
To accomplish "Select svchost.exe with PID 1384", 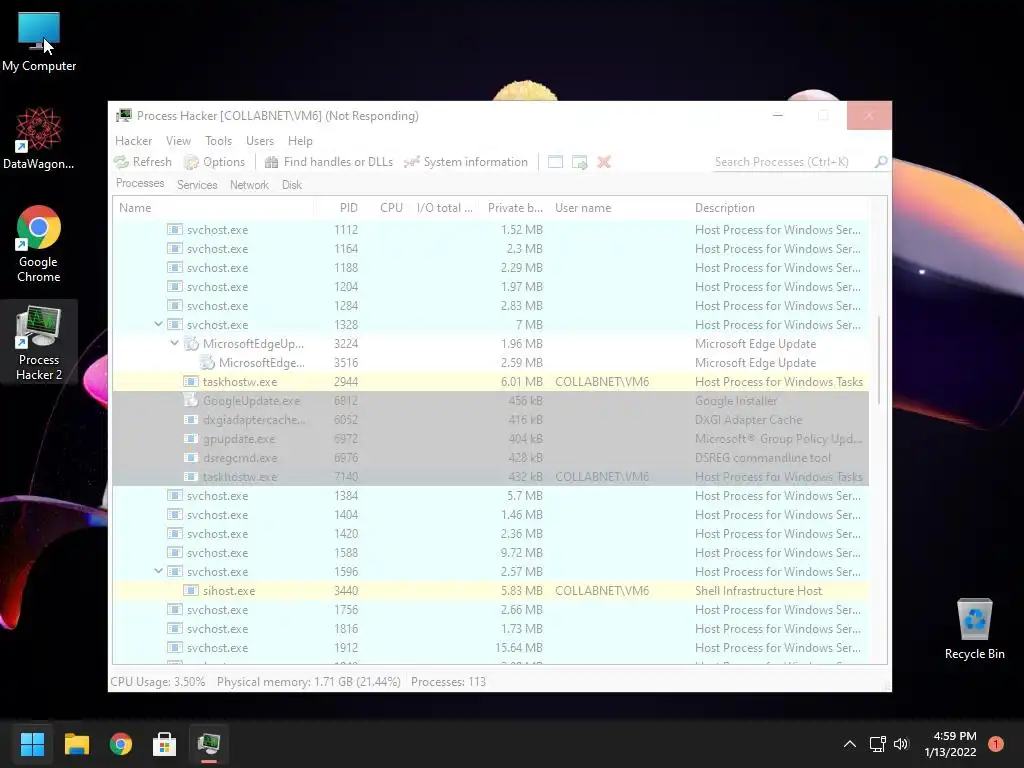I will tap(490, 496).
